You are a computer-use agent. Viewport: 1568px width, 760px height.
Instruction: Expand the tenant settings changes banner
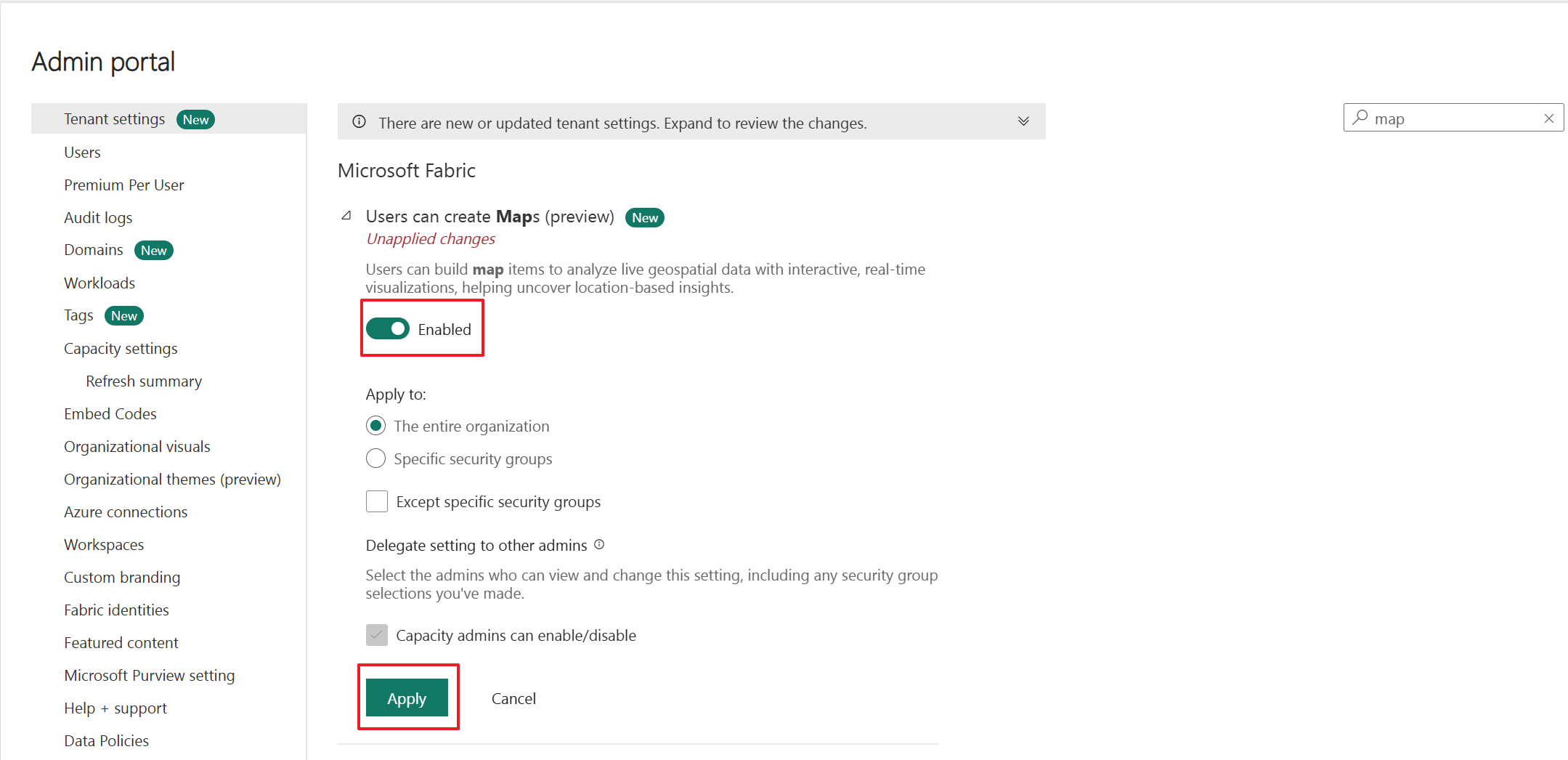(x=1023, y=121)
